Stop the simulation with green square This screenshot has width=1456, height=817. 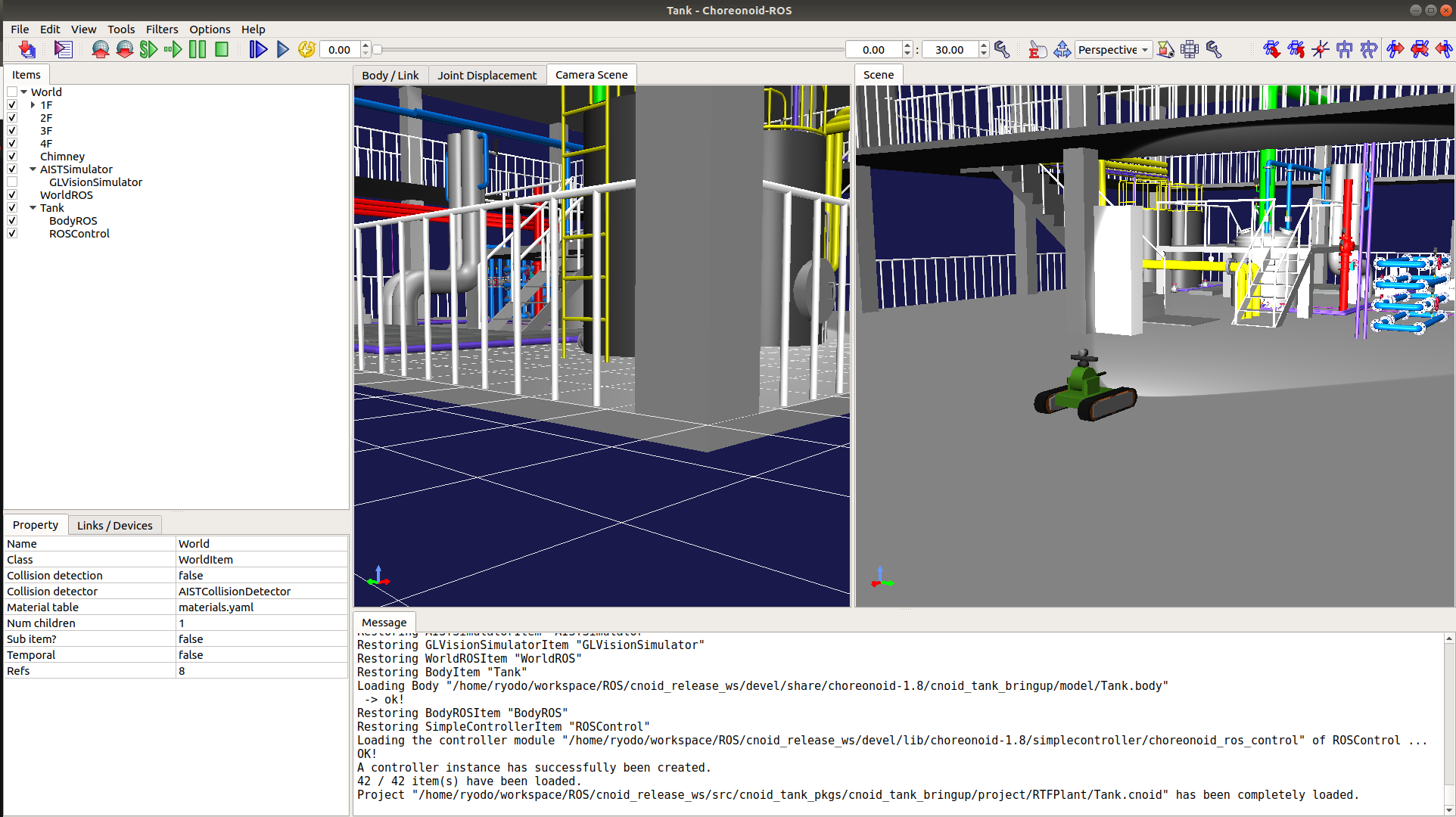222,50
